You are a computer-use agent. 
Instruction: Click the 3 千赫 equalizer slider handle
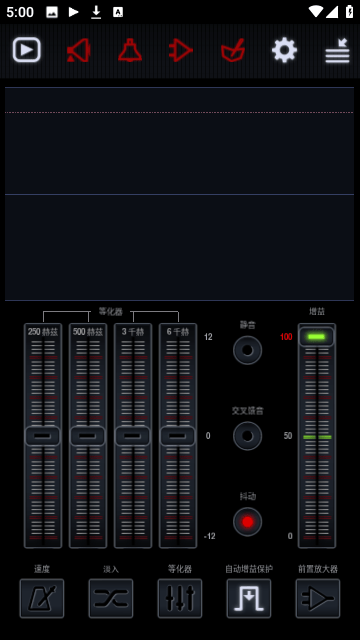(133, 436)
